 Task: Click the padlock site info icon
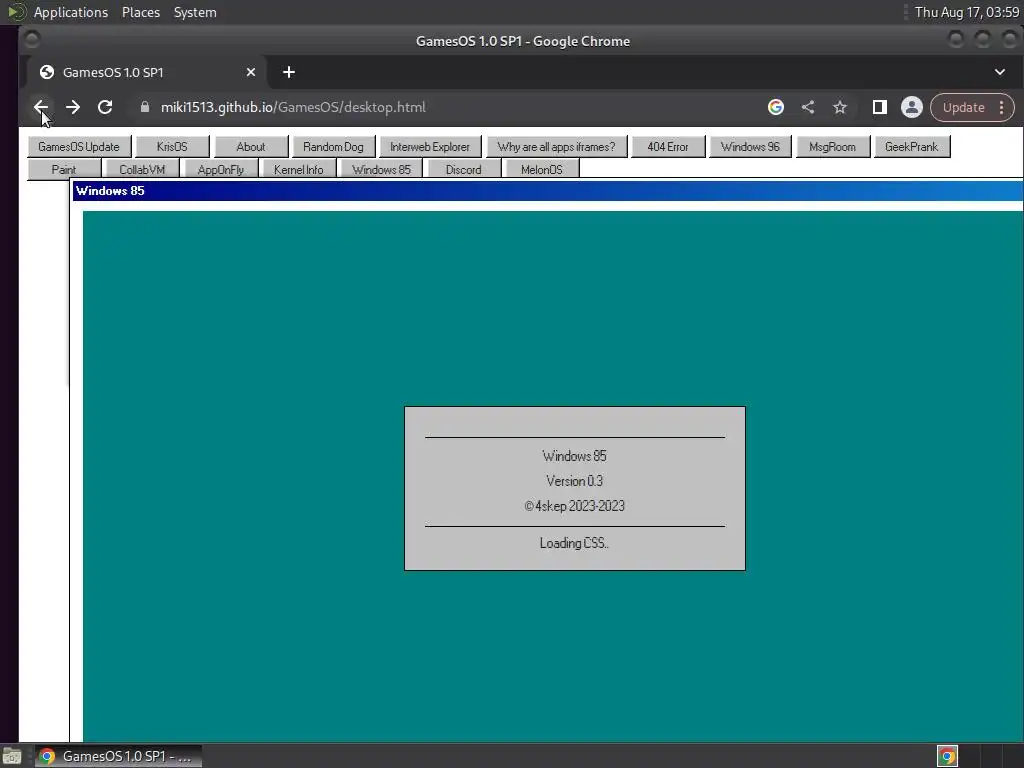(x=145, y=107)
